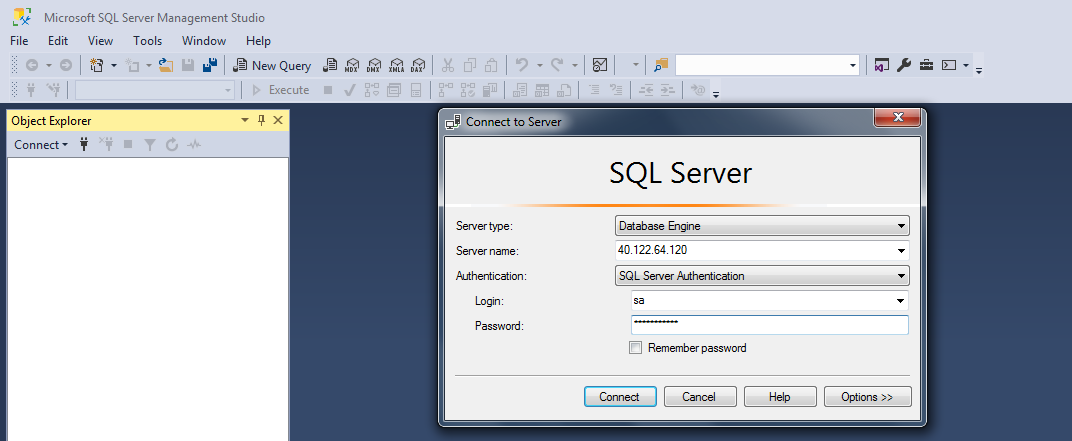Screen dimensions: 1072x441
Task: Click the Cut scissors icon
Action: 448,66
